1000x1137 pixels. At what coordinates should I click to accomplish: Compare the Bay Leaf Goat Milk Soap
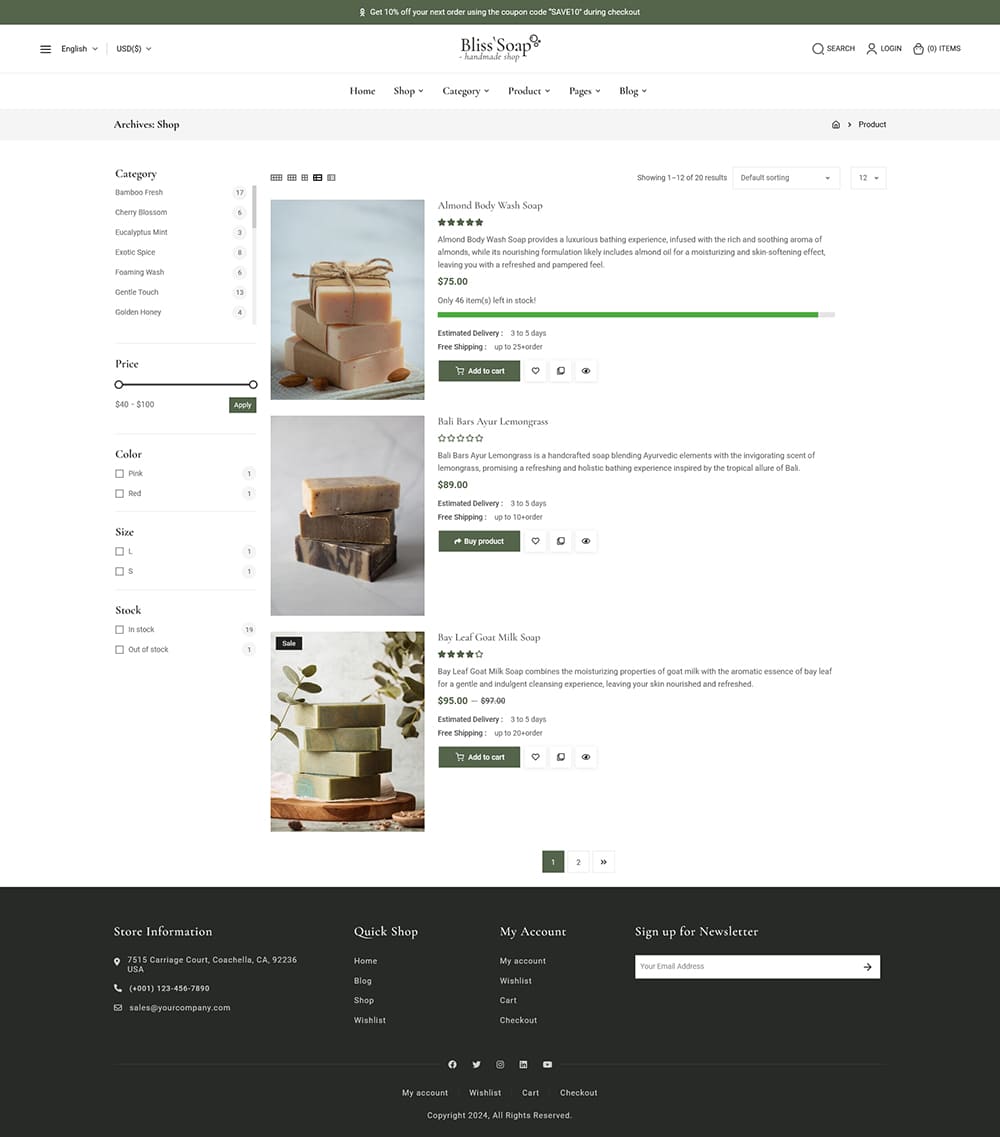coord(560,757)
